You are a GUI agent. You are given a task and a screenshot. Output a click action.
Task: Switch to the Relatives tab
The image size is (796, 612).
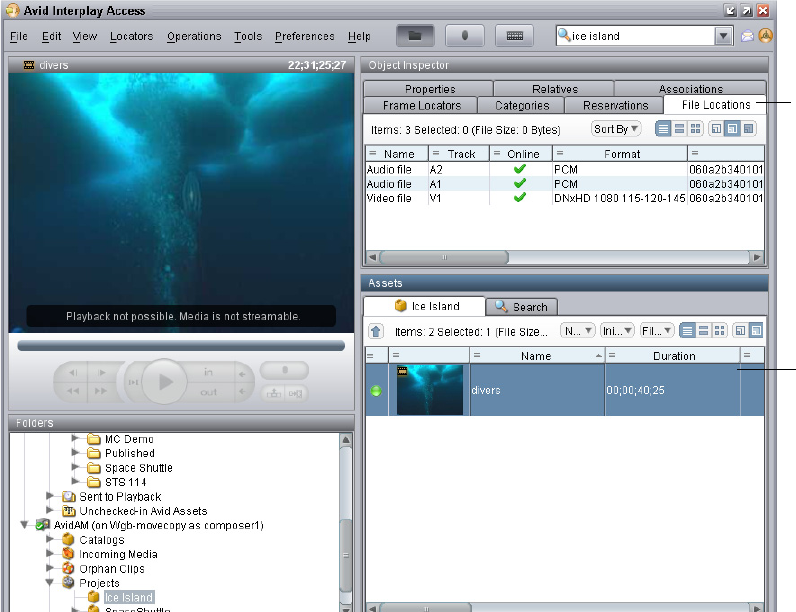click(x=554, y=88)
